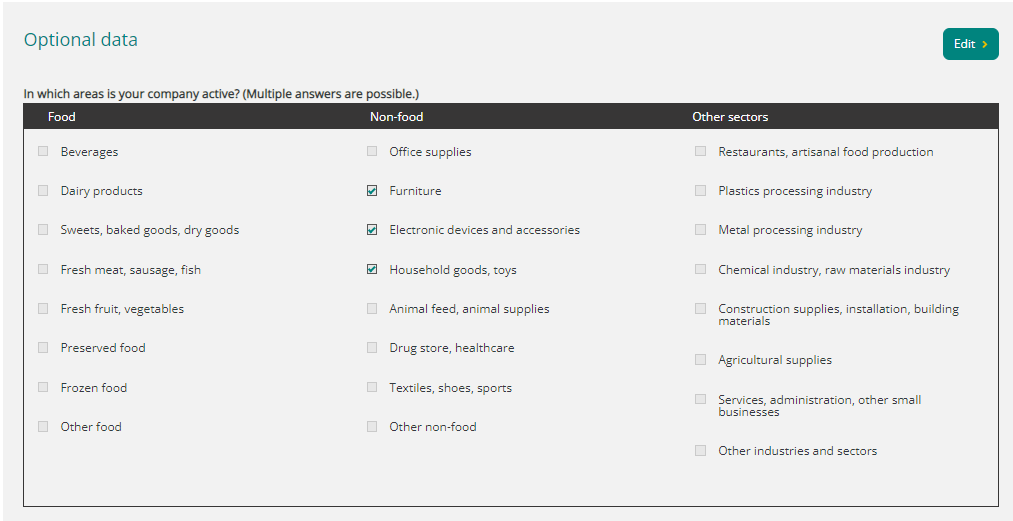Image resolution: width=1013 pixels, height=521 pixels.
Task: Enable the Dairy products checkbox
Action: pos(43,191)
